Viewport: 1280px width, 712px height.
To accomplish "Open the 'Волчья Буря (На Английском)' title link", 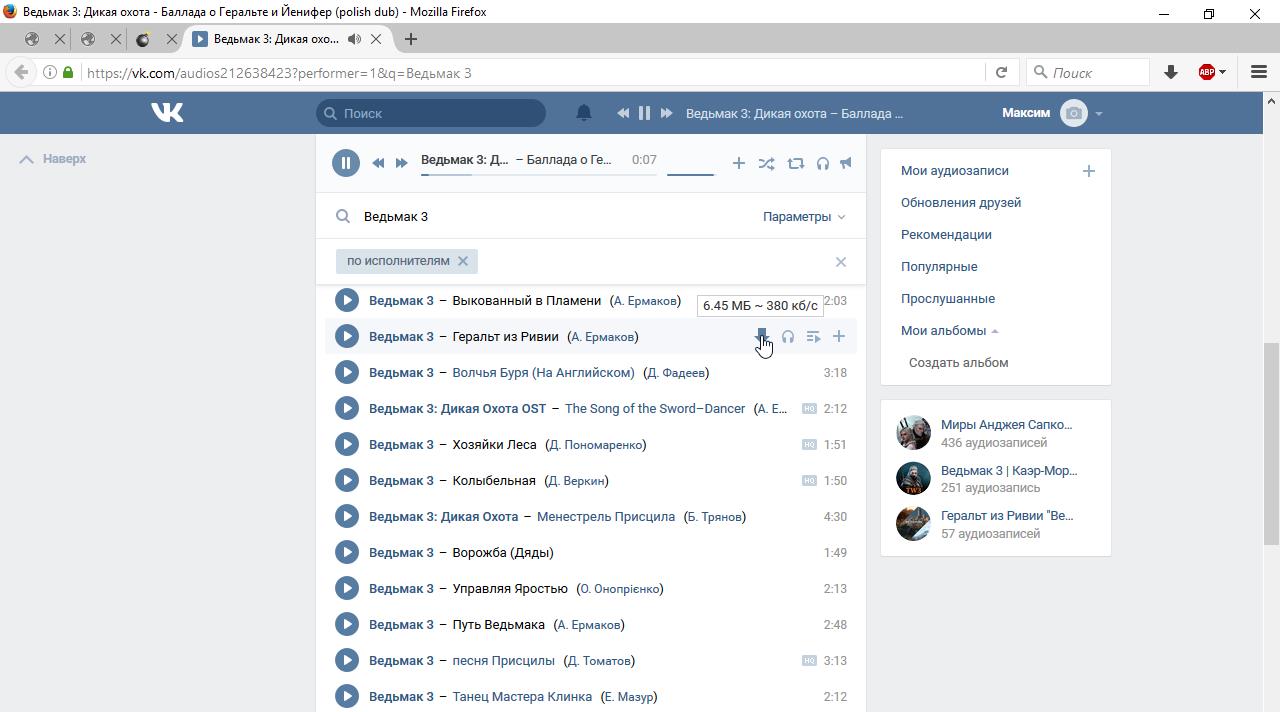I will point(543,372).
